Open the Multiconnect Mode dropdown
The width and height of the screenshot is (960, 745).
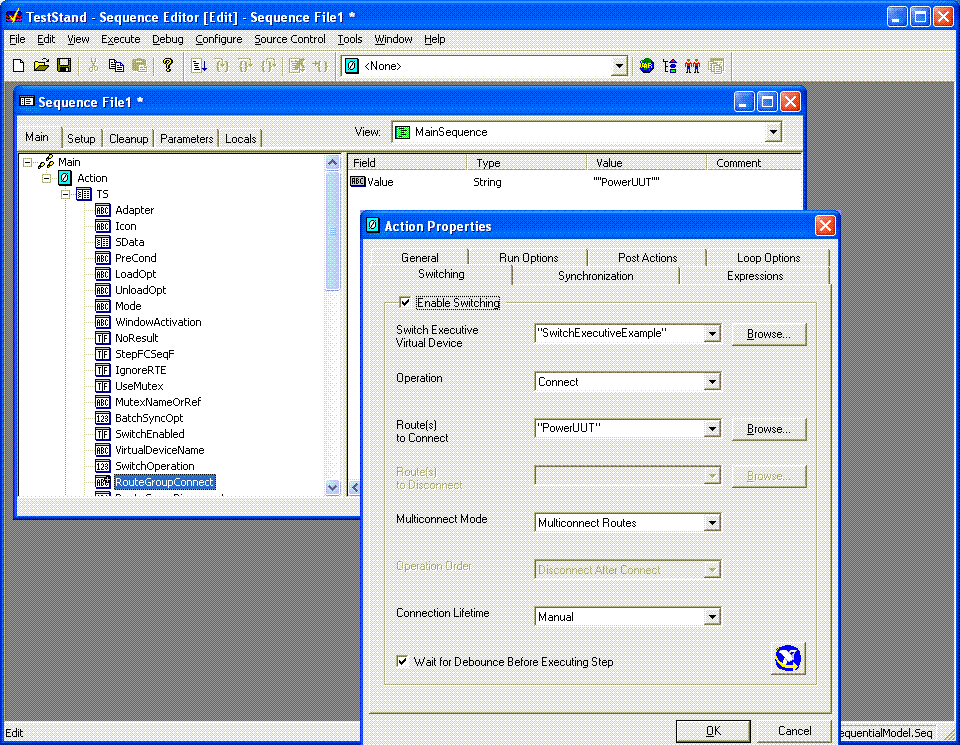coord(711,523)
